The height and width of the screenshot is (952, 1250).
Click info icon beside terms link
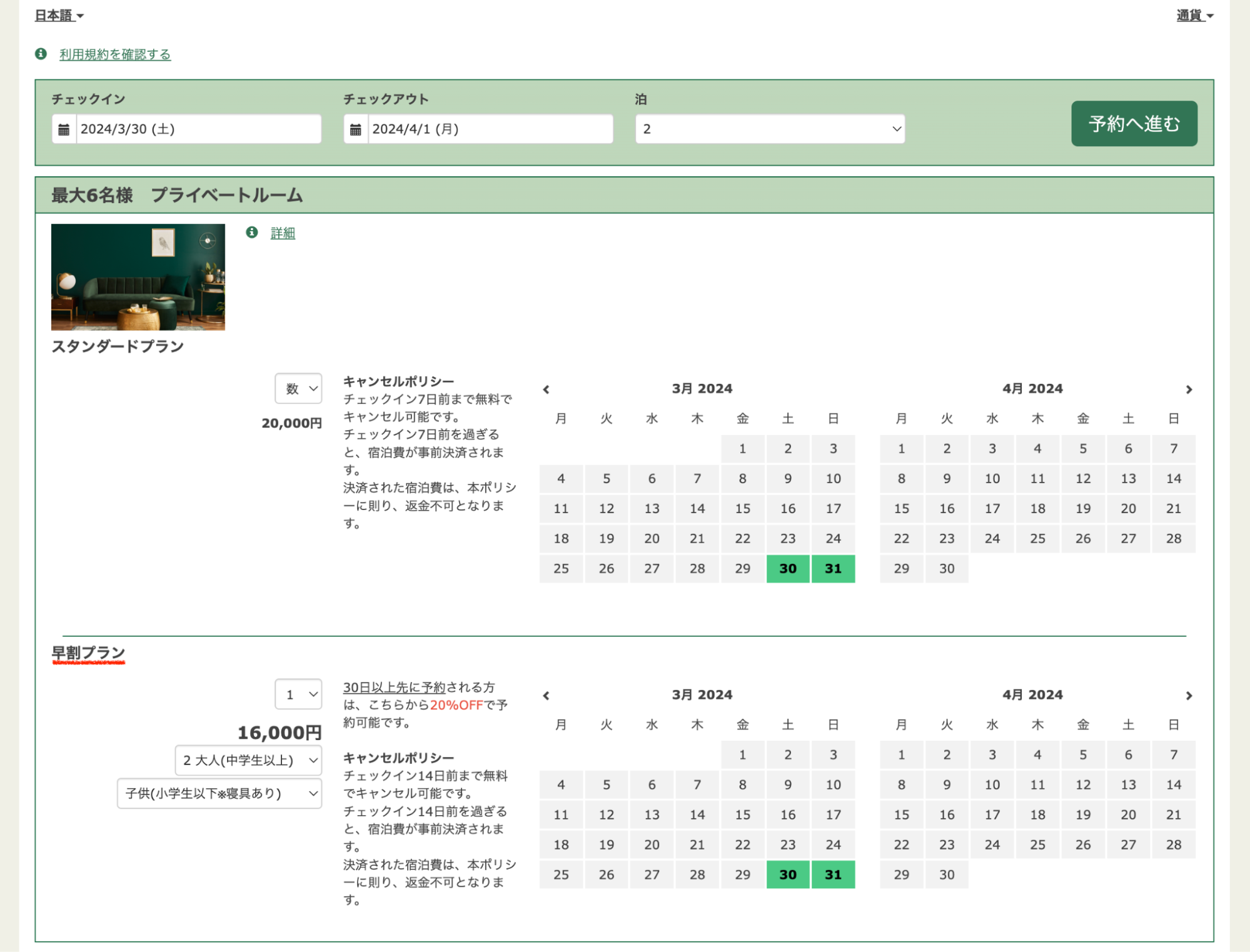click(41, 54)
